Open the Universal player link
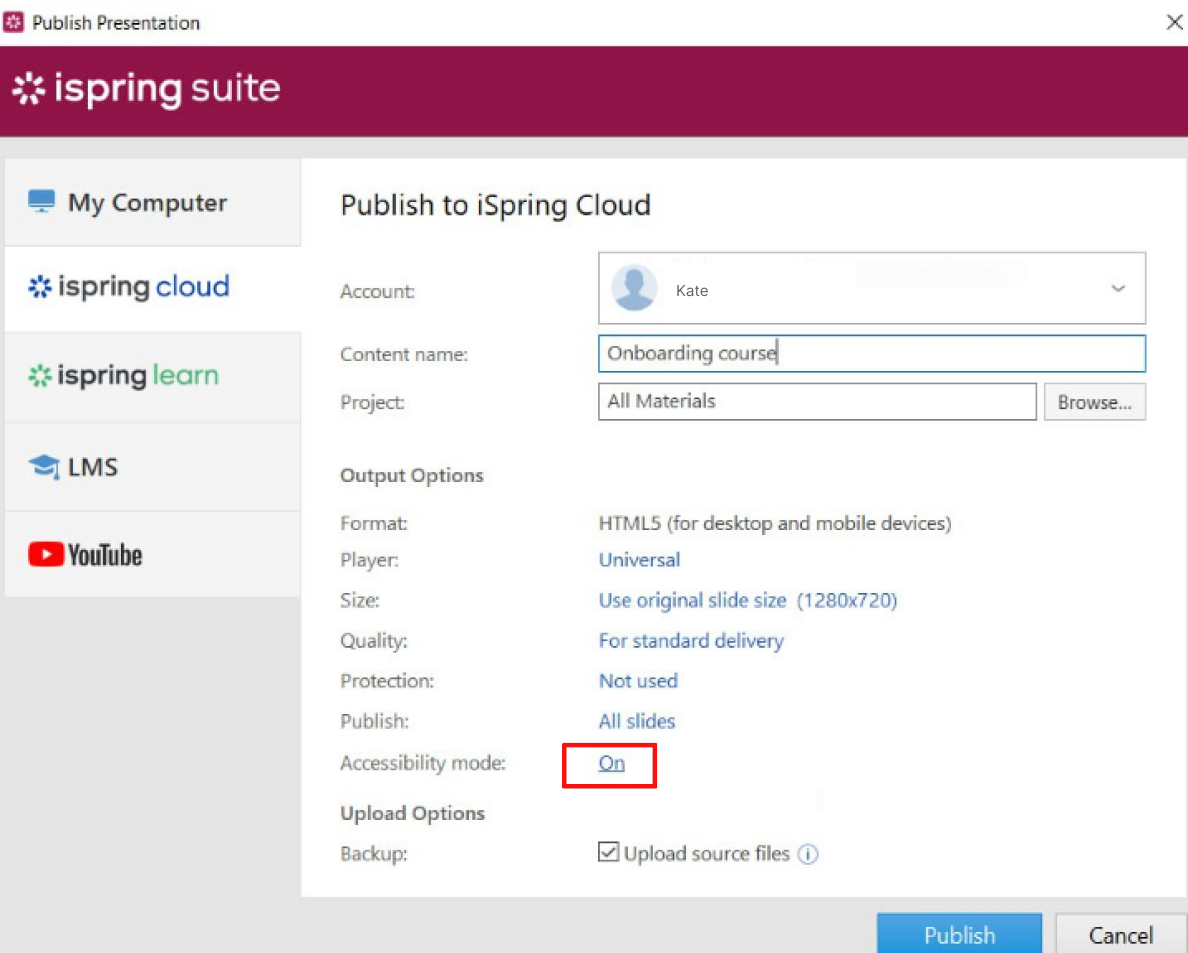Screen dimensions: 1188x953 click(639, 560)
